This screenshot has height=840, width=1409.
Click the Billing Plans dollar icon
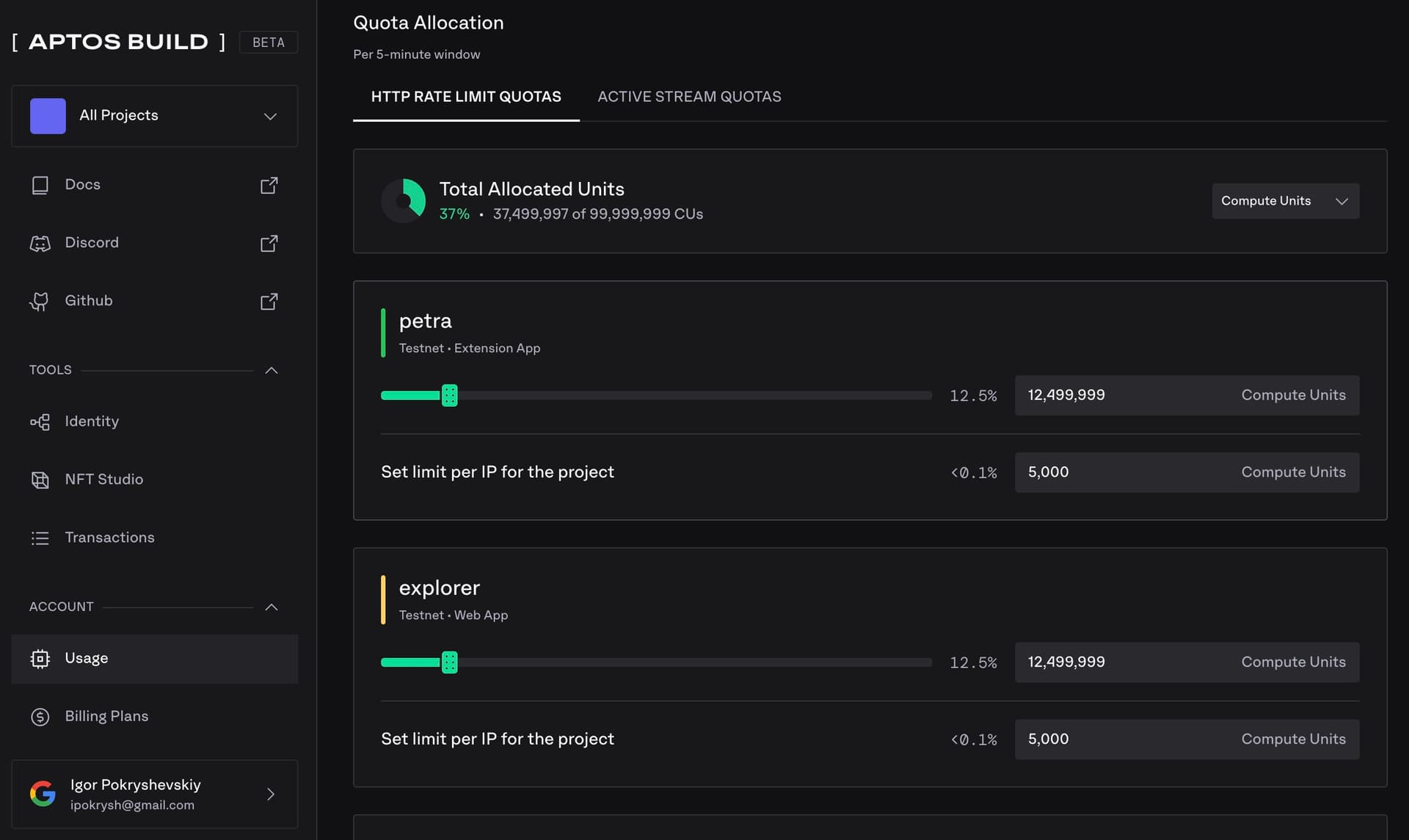(40, 717)
